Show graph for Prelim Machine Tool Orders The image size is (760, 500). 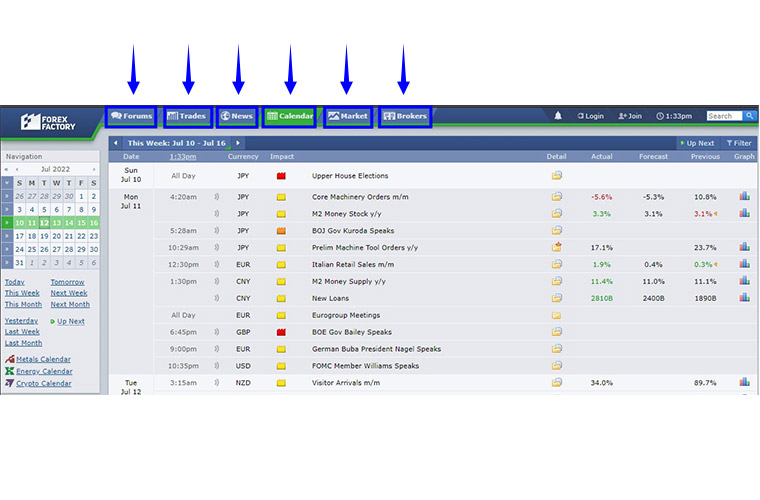coord(744,247)
